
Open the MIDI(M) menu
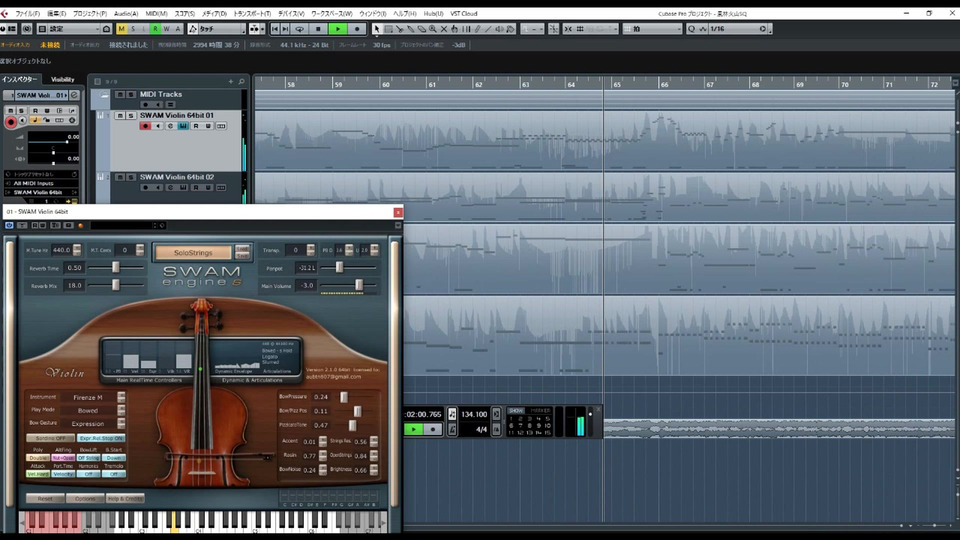click(x=156, y=13)
